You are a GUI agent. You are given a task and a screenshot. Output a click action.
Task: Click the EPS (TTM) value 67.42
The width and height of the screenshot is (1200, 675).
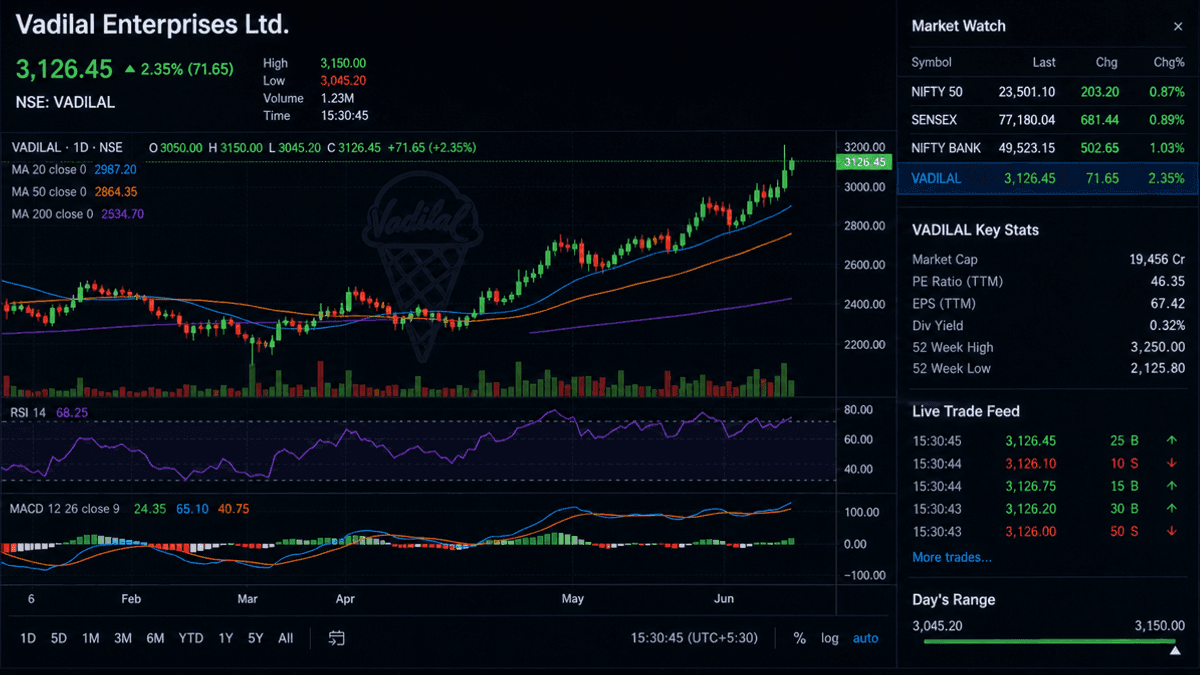(x=1168, y=303)
